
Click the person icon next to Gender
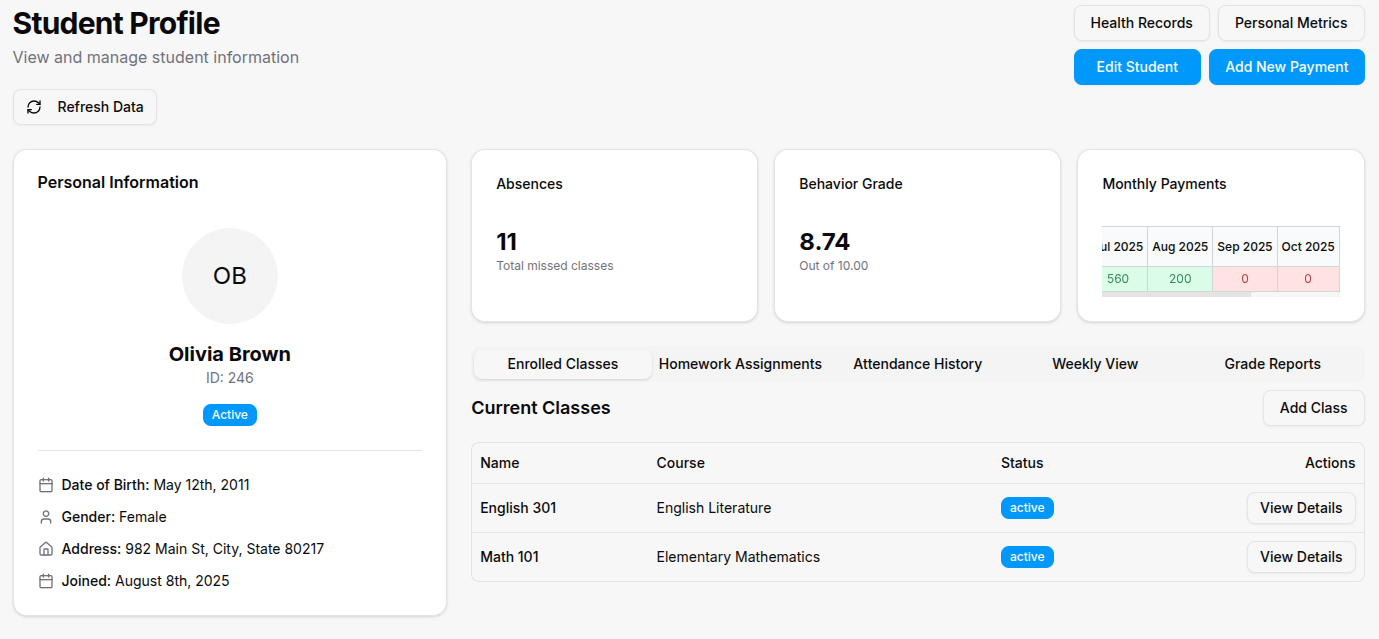click(45, 517)
